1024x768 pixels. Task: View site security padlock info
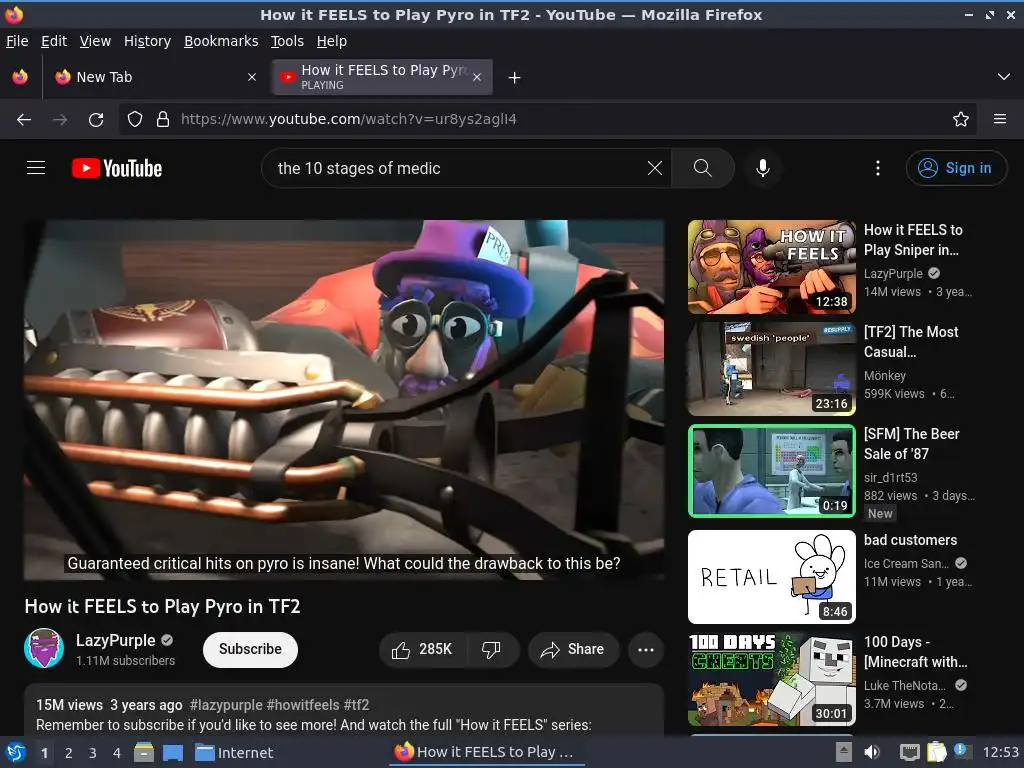163,120
